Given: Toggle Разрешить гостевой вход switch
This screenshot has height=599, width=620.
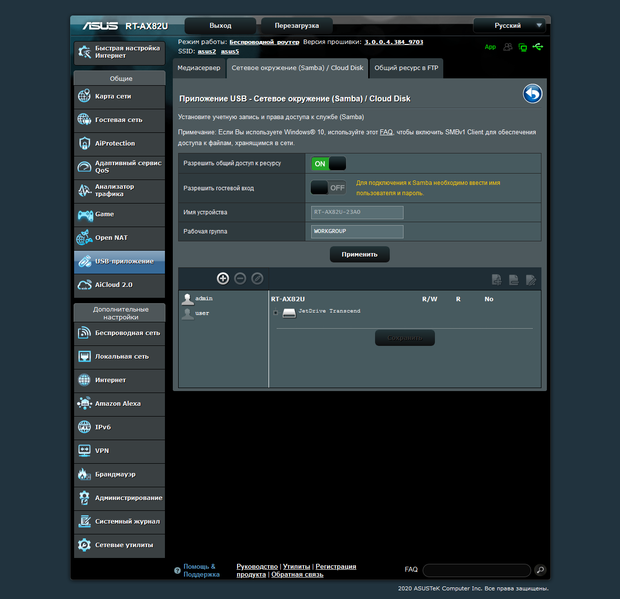Looking at the screenshot, I should point(329,188).
